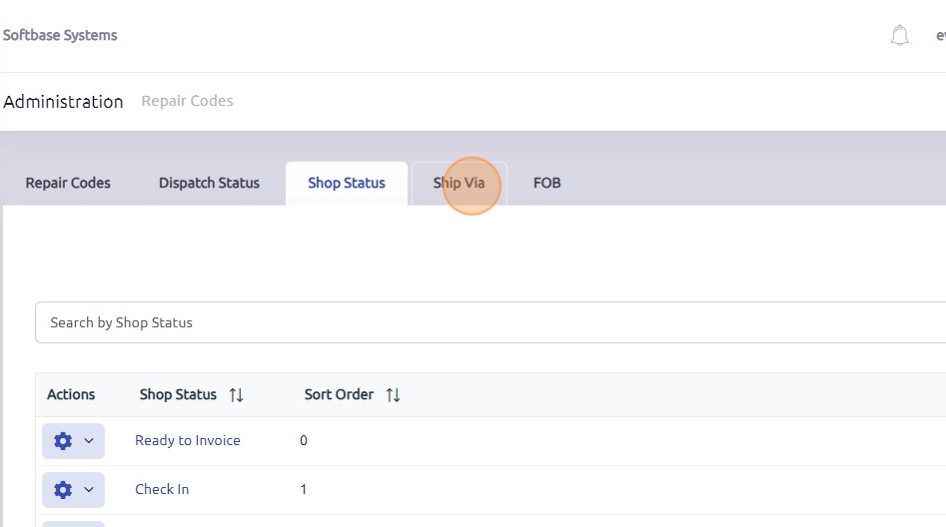Click the Softbase Systems title

coord(60,35)
